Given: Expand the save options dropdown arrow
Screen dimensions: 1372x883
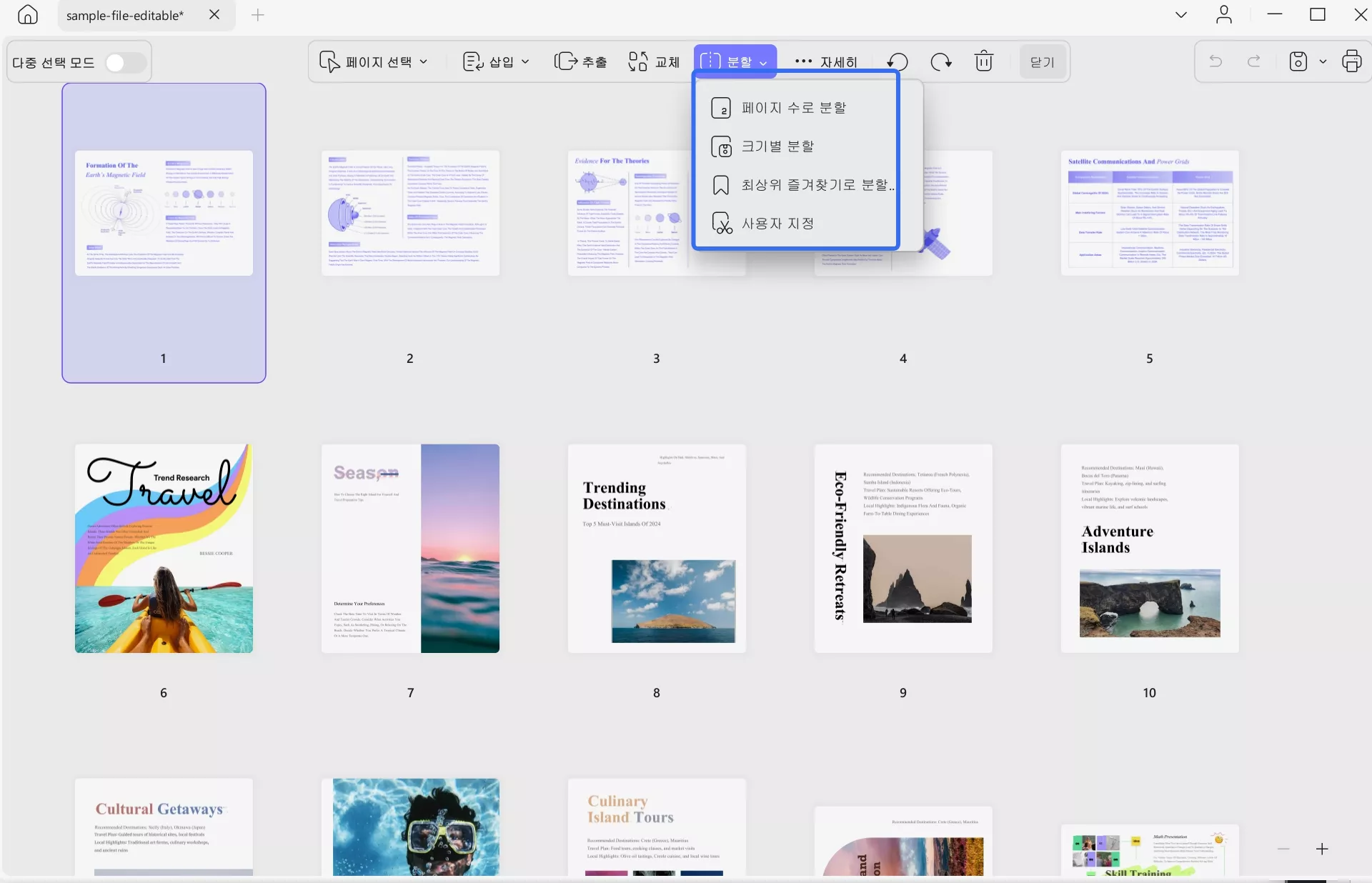Looking at the screenshot, I should coord(1323,61).
